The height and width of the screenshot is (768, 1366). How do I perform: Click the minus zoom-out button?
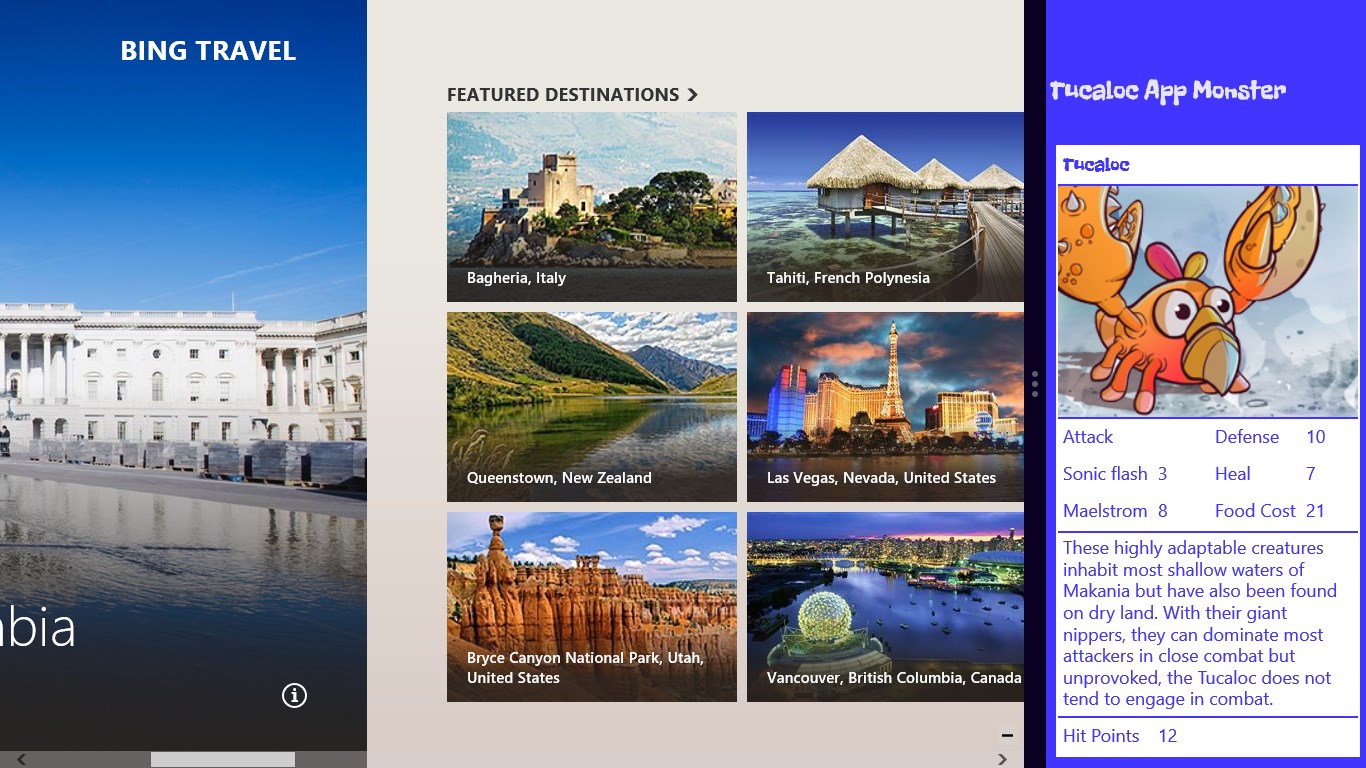pyautogui.click(x=1007, y=735)
